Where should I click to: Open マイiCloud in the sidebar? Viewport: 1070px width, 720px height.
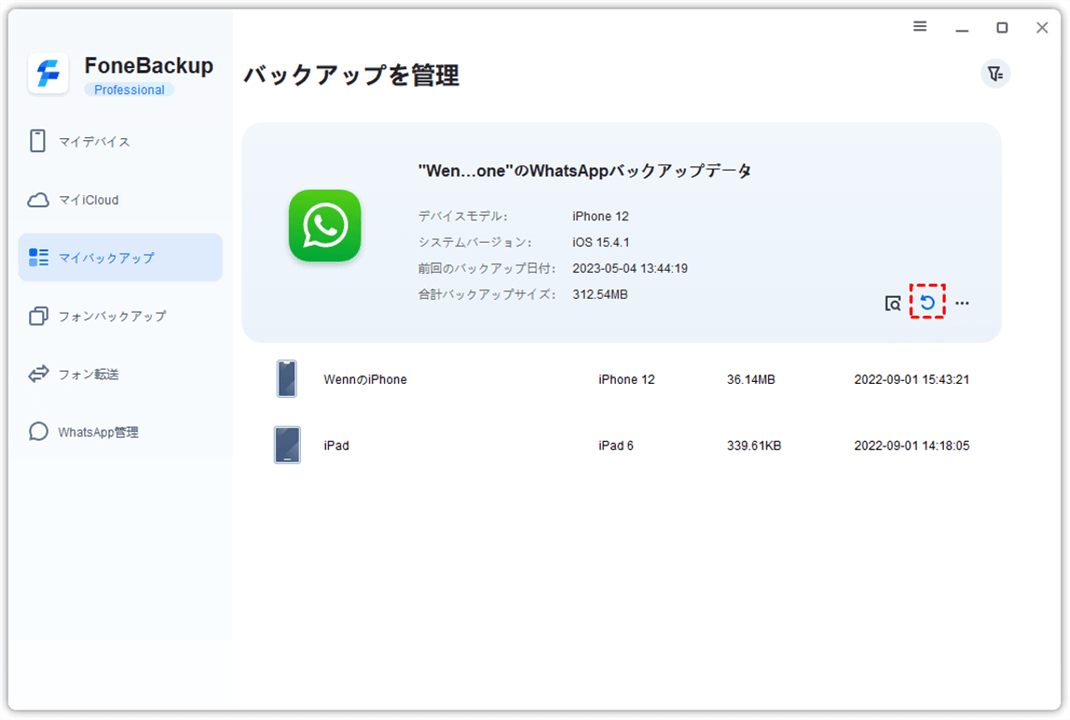click(x=120, y=200)
